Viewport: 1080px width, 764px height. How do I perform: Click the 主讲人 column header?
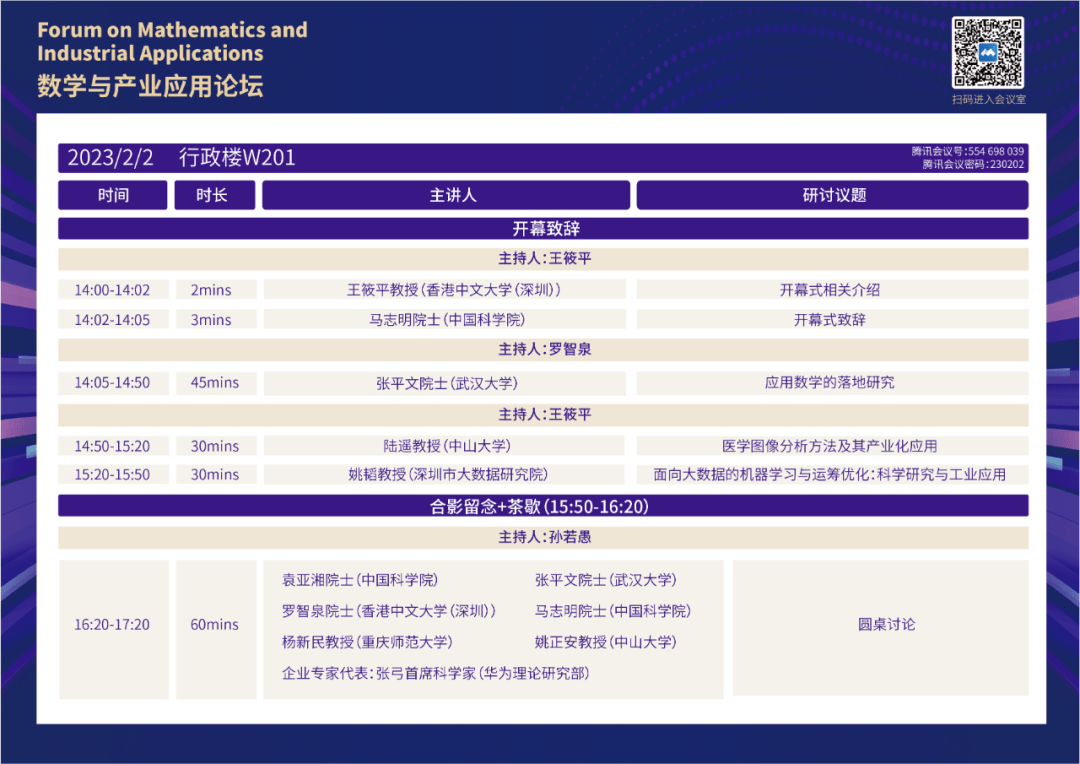point(446,195)
